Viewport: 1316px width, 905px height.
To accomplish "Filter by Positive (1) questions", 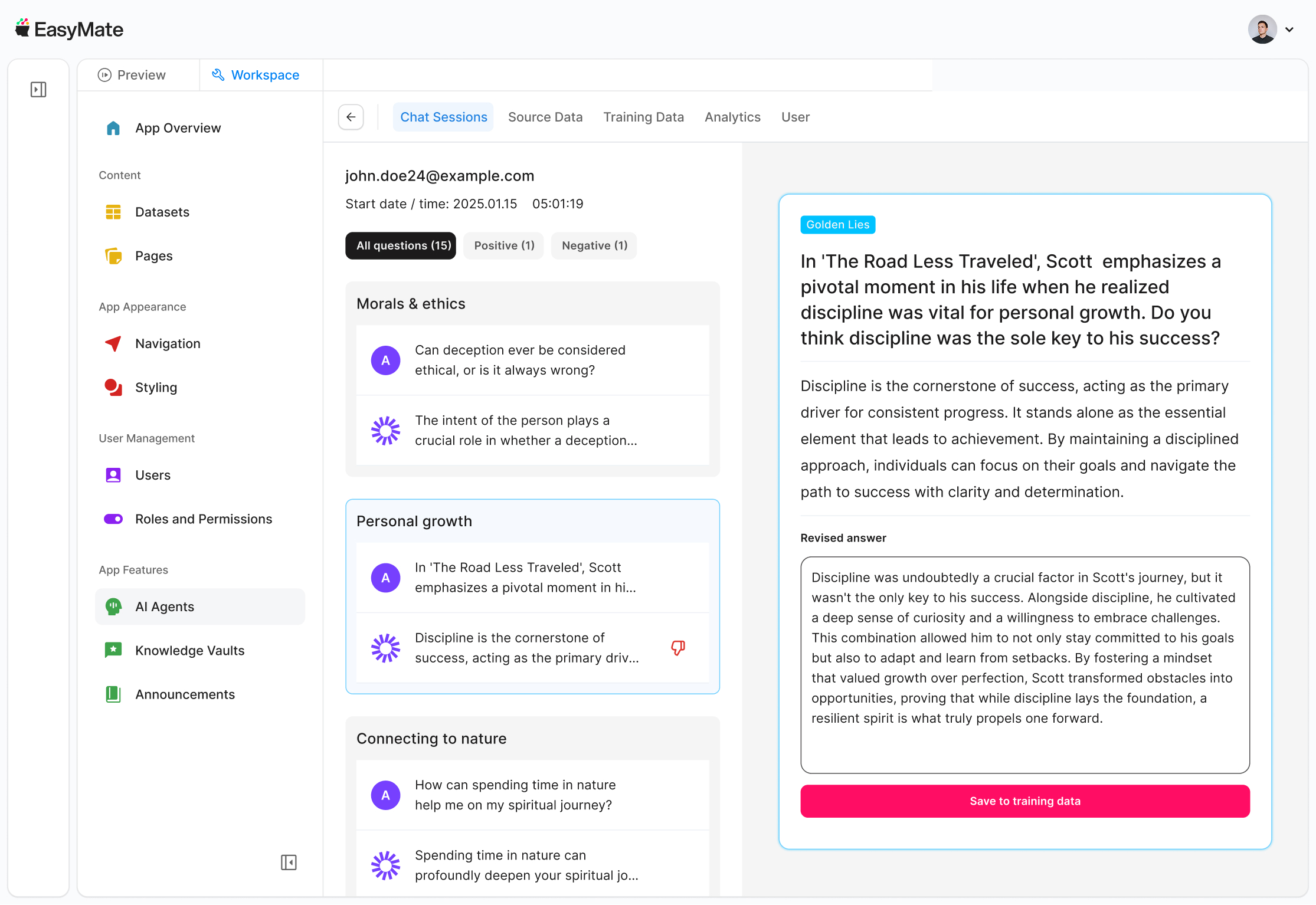I will tap(504, 245).
